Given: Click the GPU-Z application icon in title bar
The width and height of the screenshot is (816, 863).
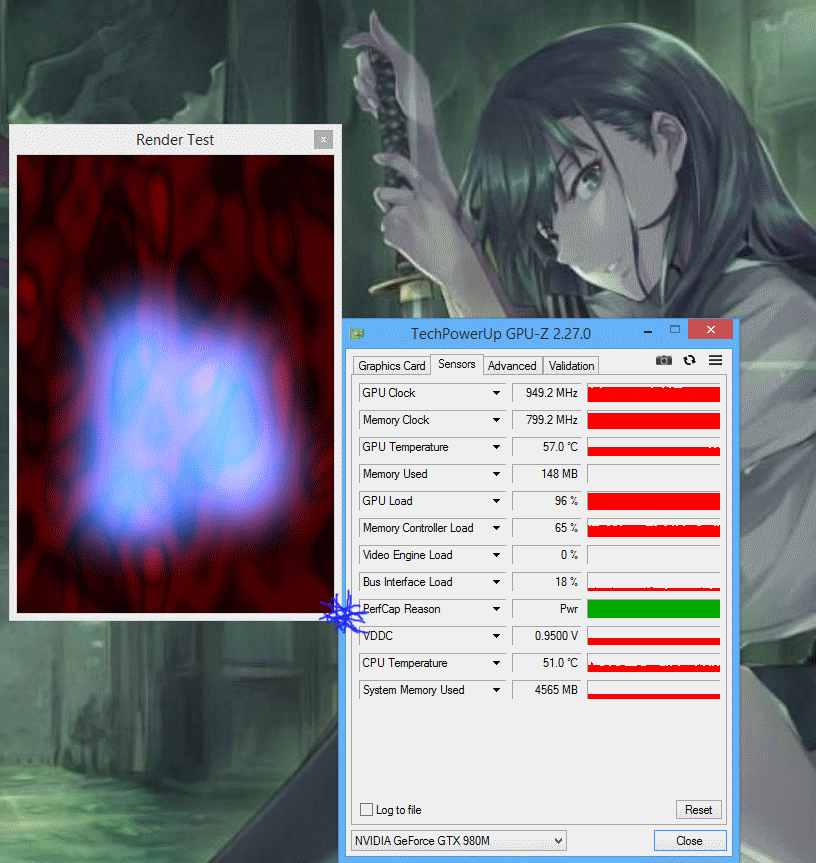Looking at the screenshot, I should tap(357, 334).
